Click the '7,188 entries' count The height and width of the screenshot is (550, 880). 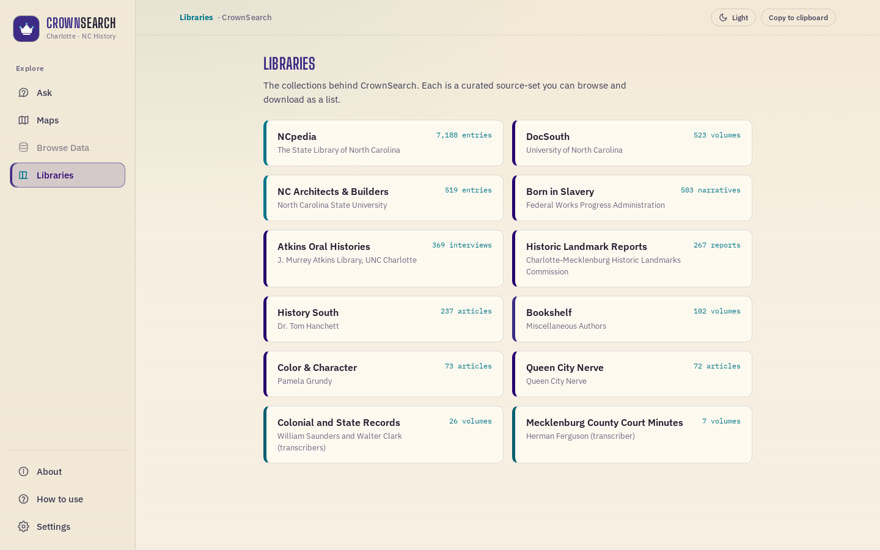point(464,135)
